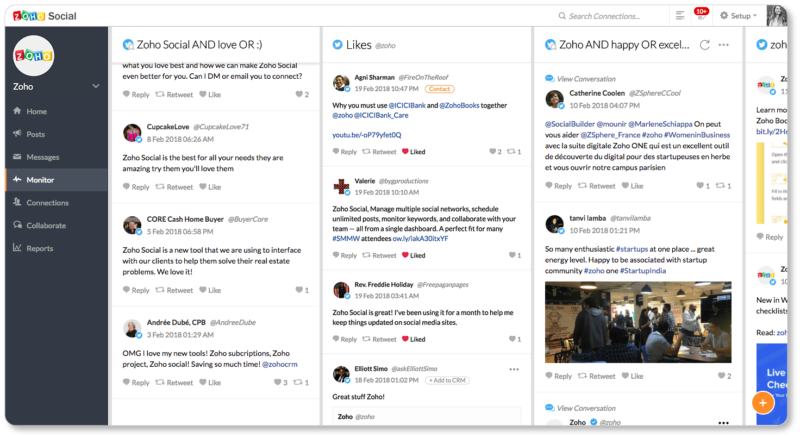Viewport: 800px width, 438px height.
Task: Click the Search Connections field
Action: 610,16
